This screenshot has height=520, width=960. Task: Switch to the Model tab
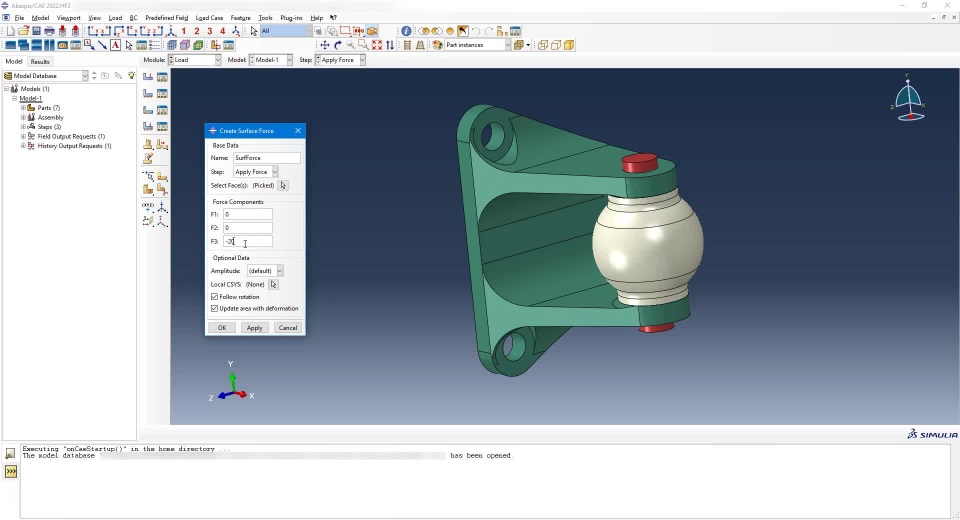(x=13, y=61)
